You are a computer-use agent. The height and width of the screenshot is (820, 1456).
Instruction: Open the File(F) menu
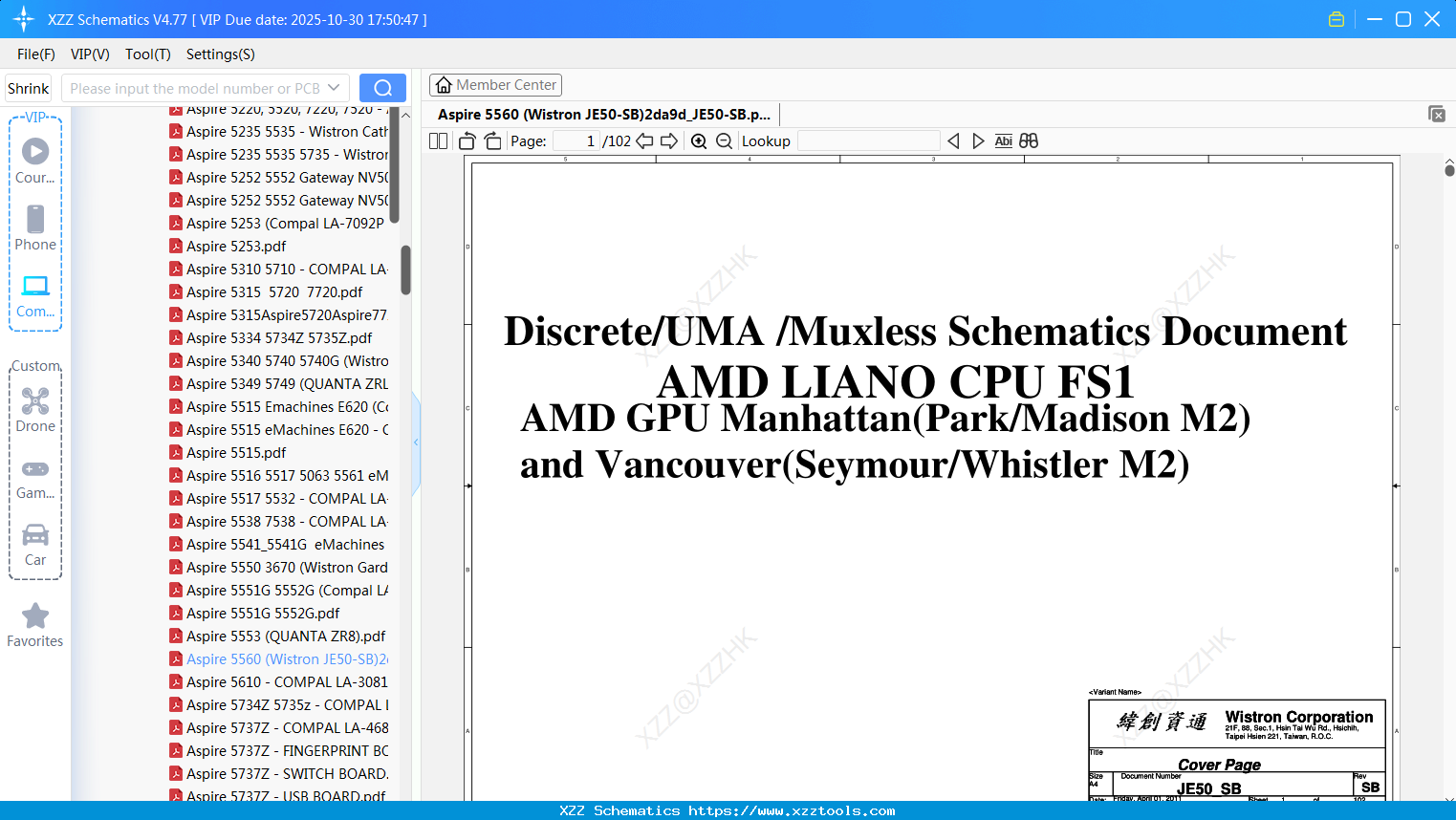click(36, 54)
